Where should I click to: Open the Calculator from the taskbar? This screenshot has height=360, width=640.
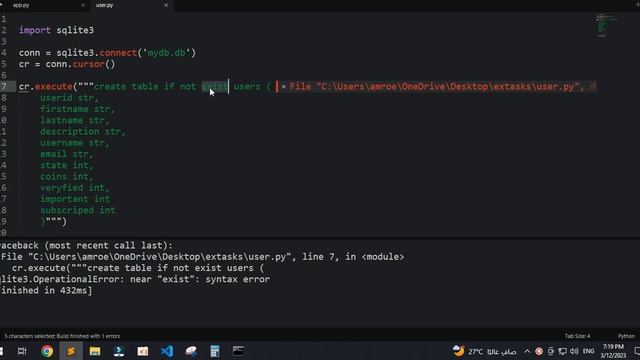click(215, 351)
